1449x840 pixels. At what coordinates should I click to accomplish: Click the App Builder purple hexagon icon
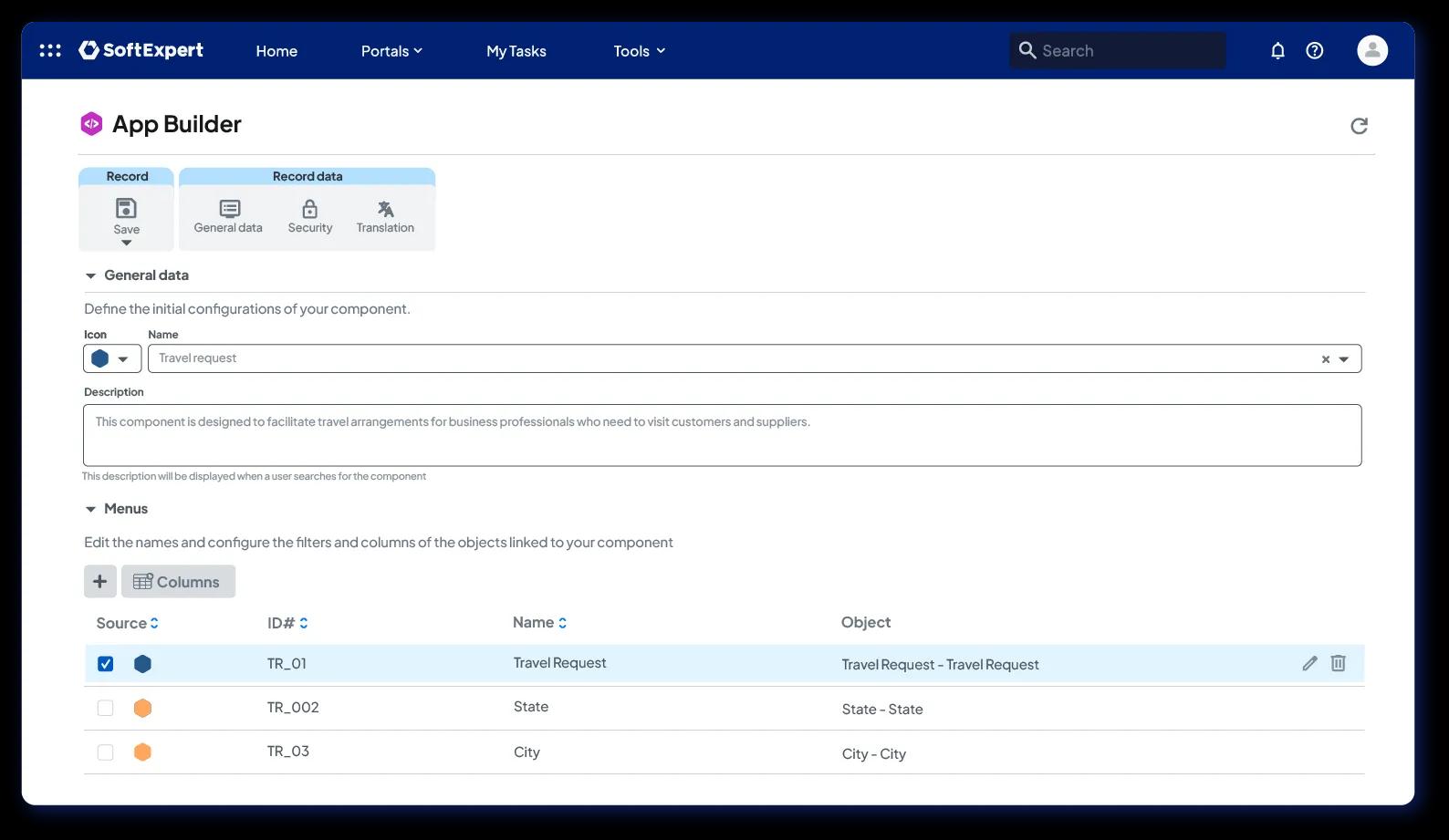pyautogui.click(x=91, y=123)
